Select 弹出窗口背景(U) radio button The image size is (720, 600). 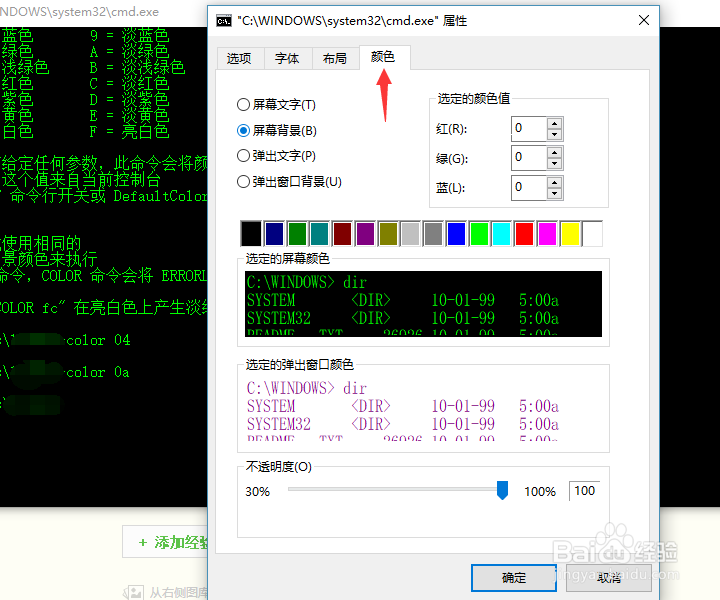(289, 182)
